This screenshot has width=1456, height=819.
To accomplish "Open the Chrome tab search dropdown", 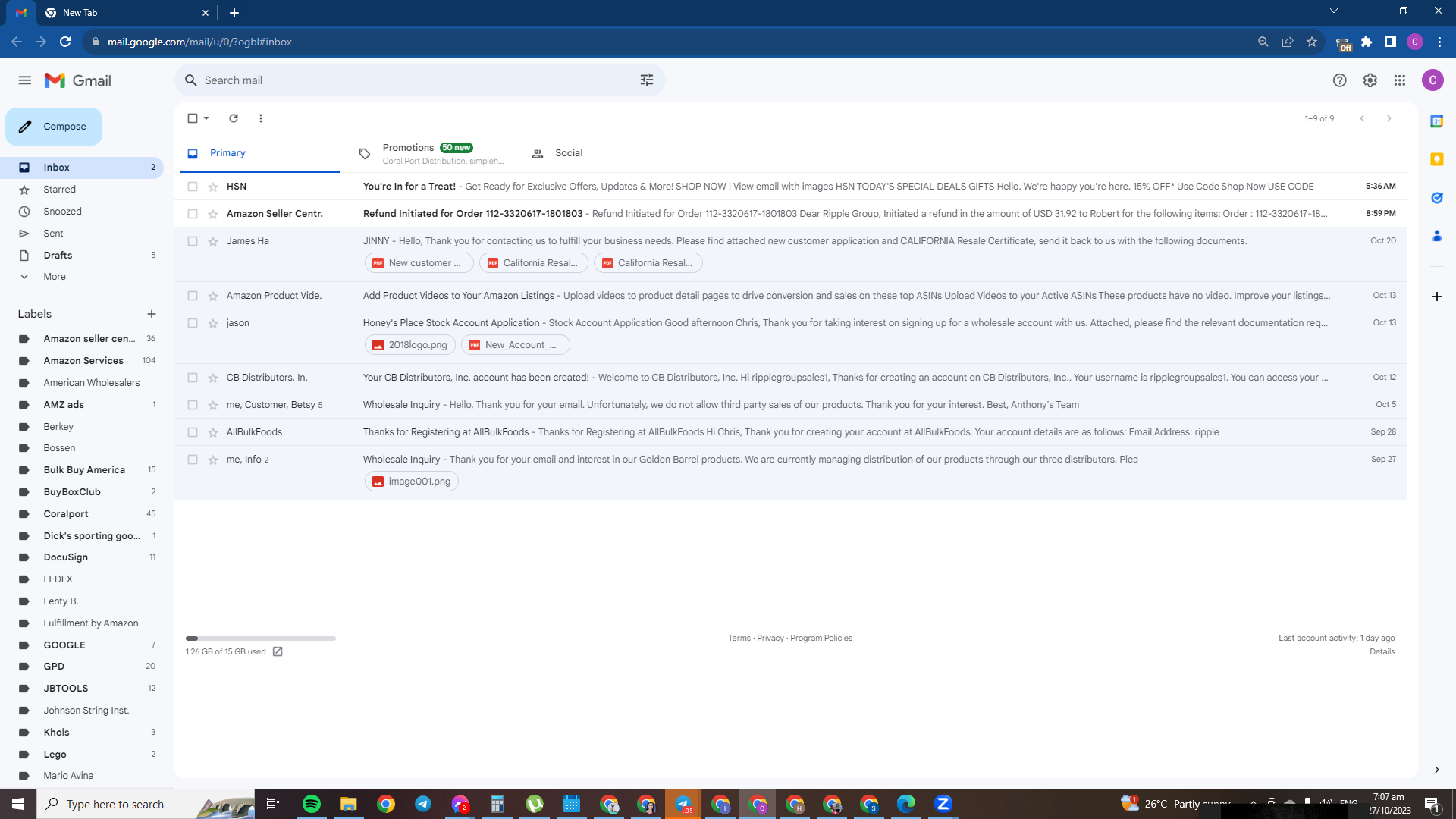I will click(1334, 11).
